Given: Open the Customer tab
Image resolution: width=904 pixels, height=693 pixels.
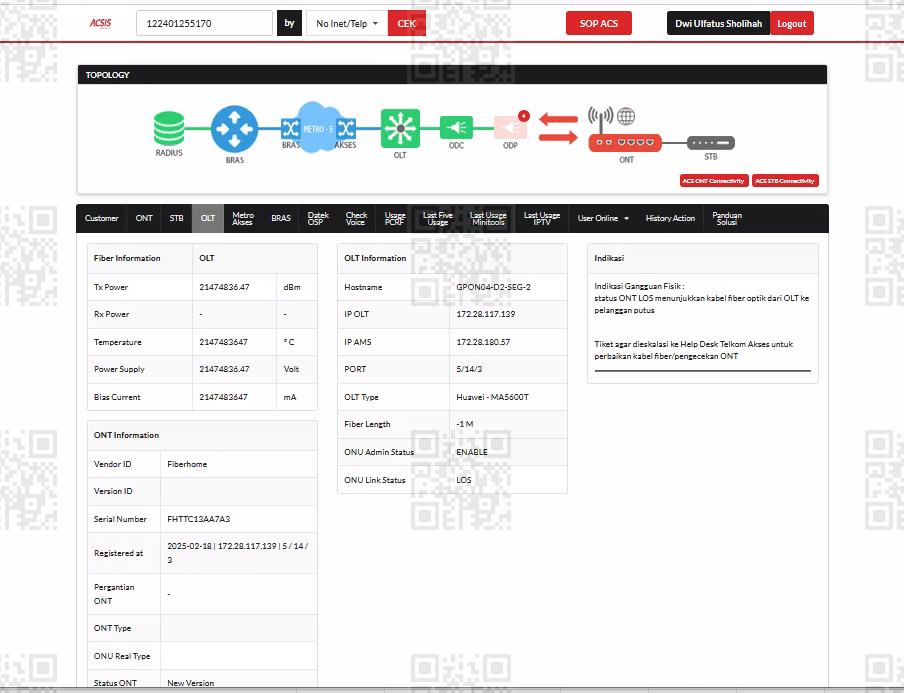Looking at the screenshot, I should pos(101,219).
